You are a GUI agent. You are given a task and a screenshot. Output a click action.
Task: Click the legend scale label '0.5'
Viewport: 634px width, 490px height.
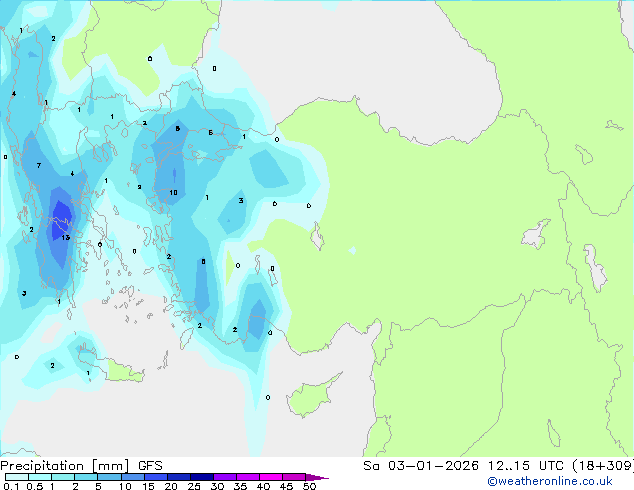[x=35, y=486]
